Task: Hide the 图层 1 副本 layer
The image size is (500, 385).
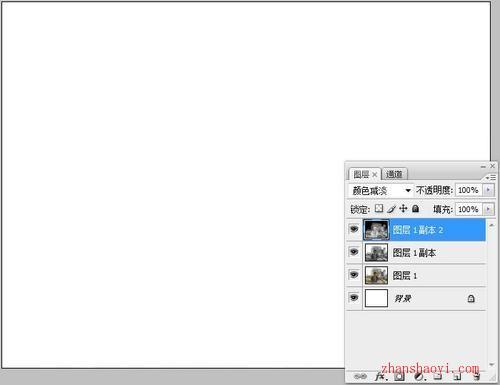Action: (x=354, y=252)
